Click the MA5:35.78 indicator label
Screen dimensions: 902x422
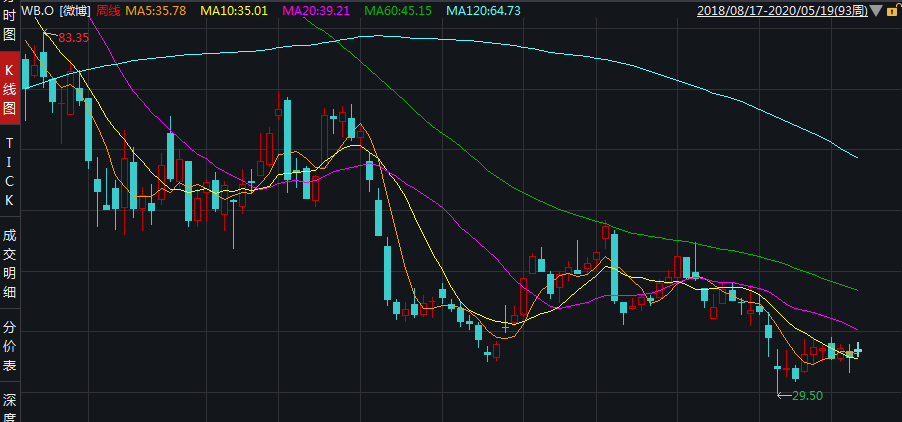pos(156,10)
